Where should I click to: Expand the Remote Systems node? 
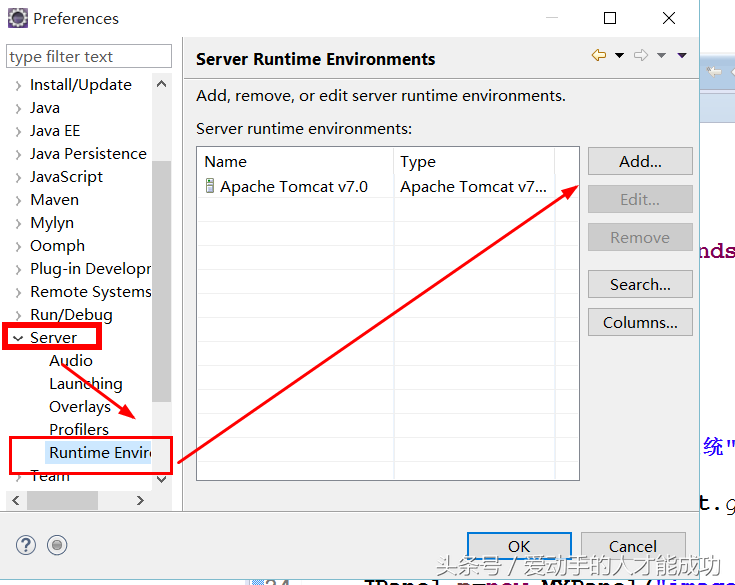pyautogui.click(x=18, y=292)
